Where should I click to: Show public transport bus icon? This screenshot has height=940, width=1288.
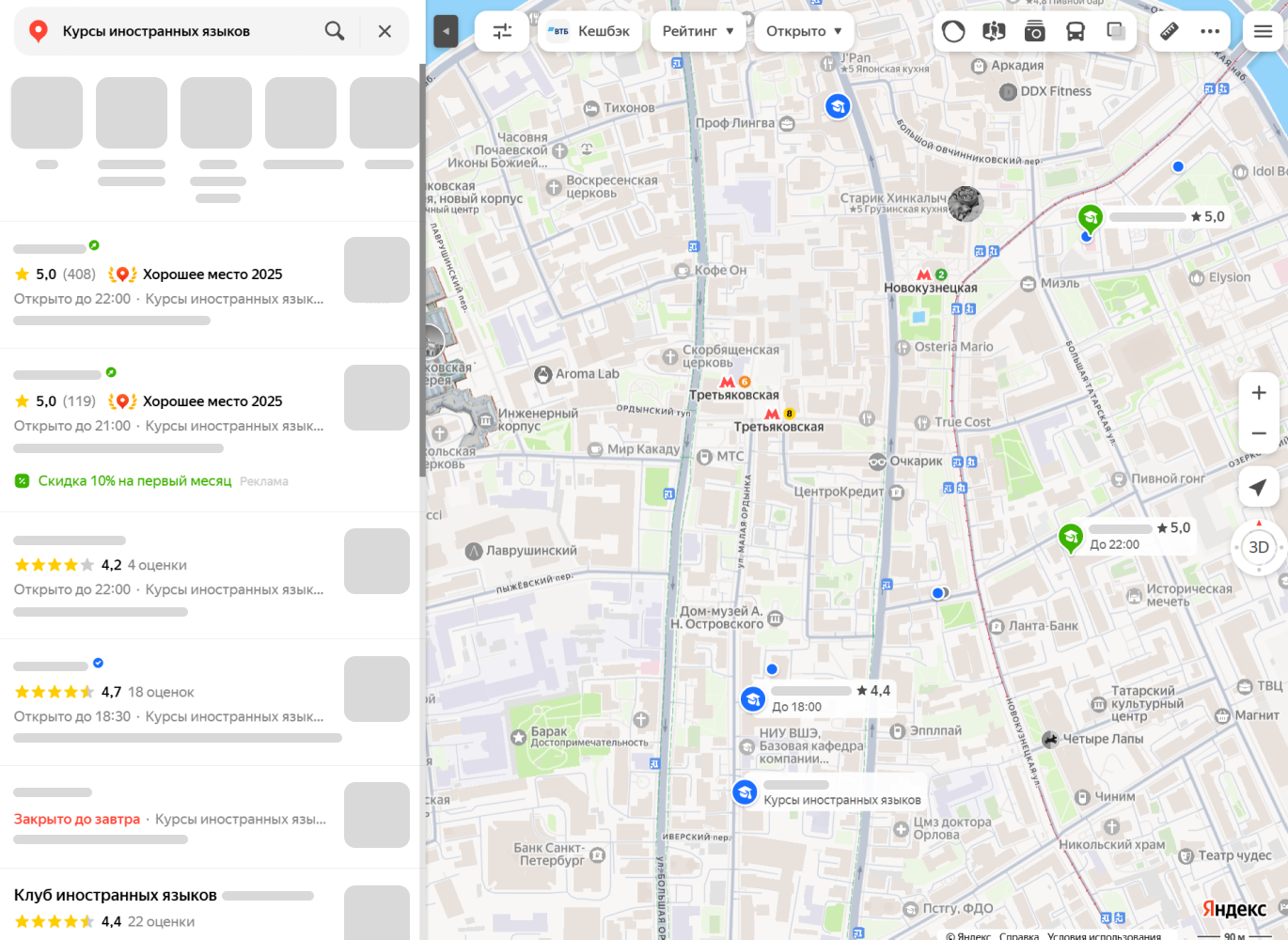pyautogui.click(x=1076, y=31)
